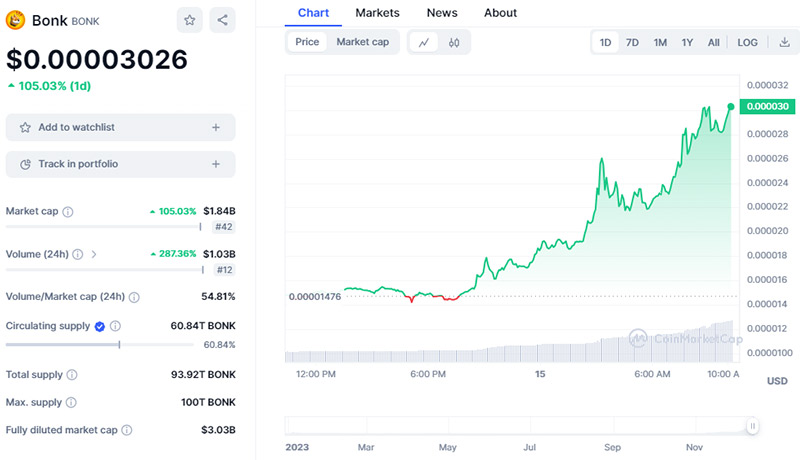Open the Markets tab
Image resolution: width=800 pixels, height=460 pixels.
click(378, 13)
